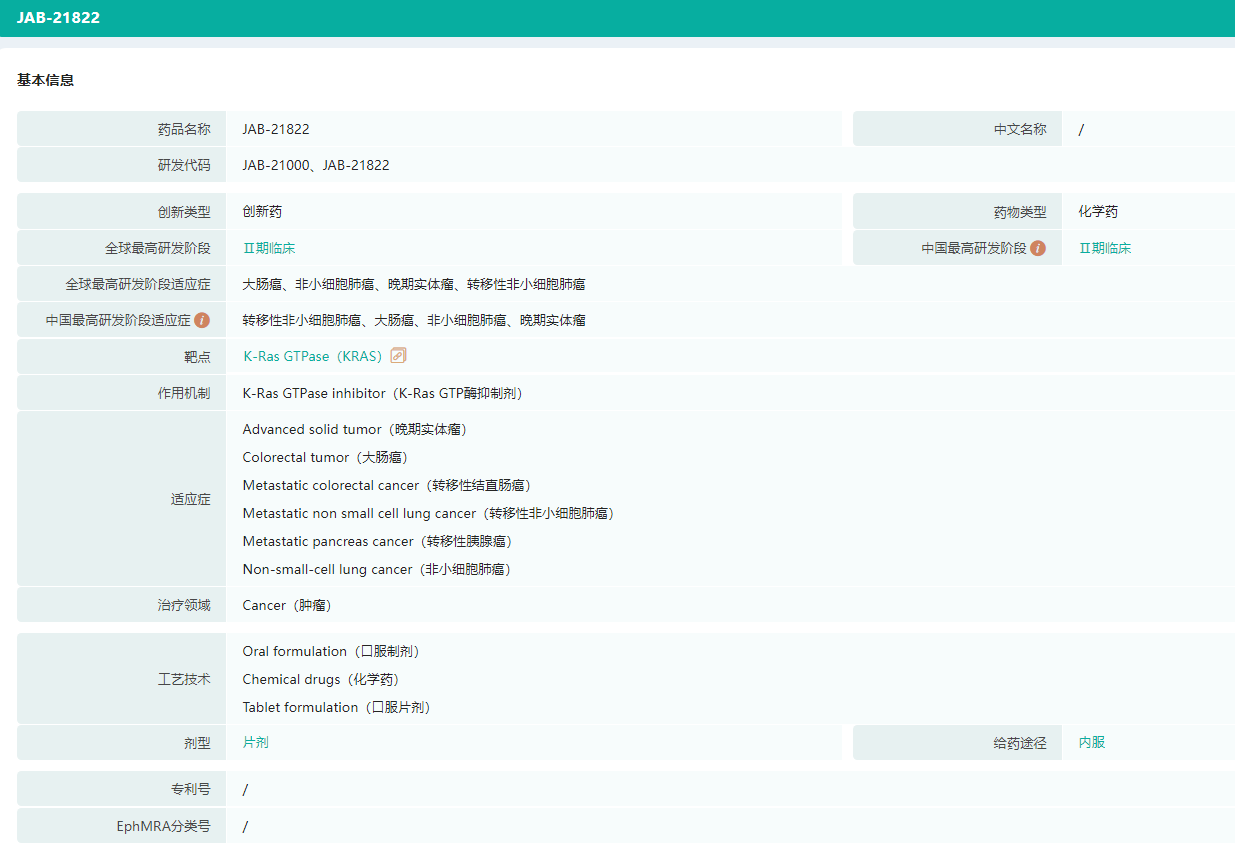Select the 药品名称 value JAB-21822
This screenshot has width=1235, height=845.
click(x=276, y=129)
